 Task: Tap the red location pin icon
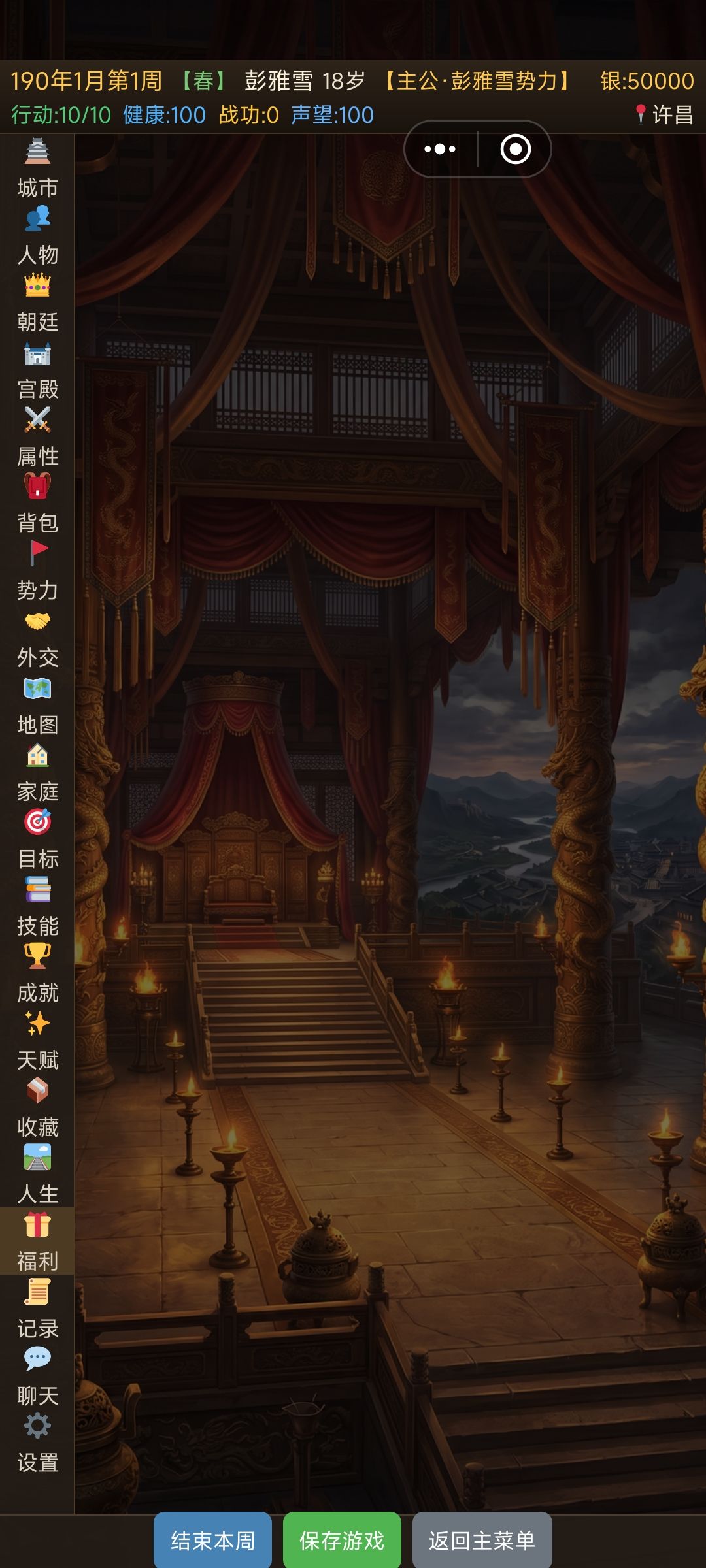point(641,115)
